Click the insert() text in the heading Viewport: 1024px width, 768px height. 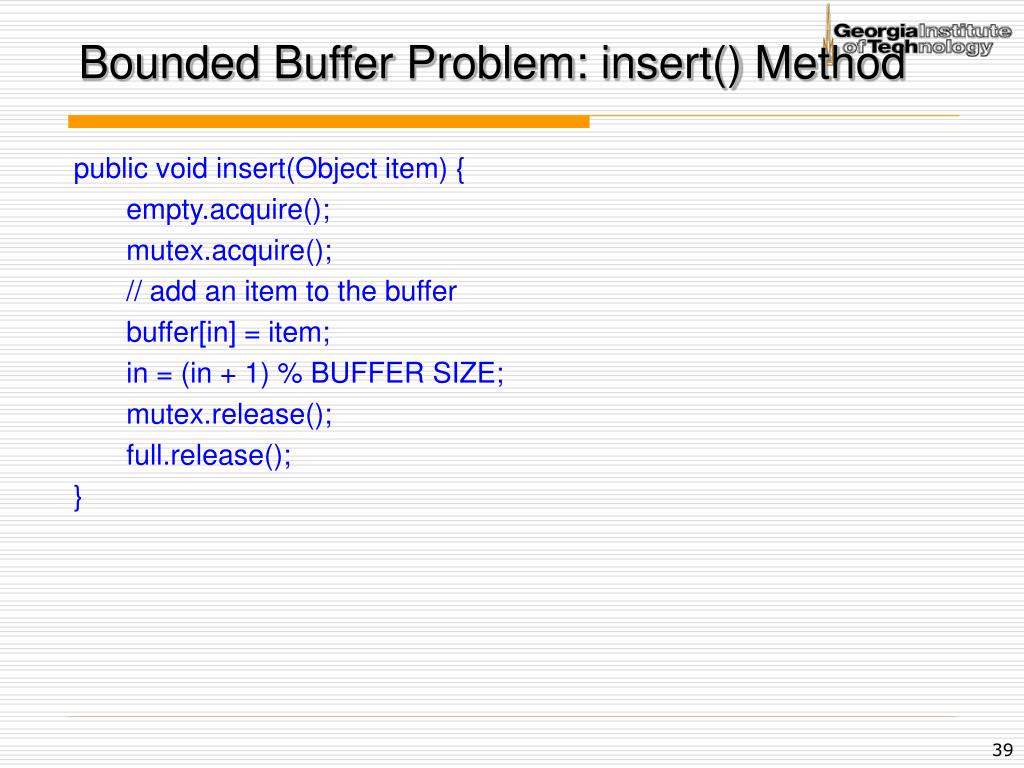pos(671,65)
